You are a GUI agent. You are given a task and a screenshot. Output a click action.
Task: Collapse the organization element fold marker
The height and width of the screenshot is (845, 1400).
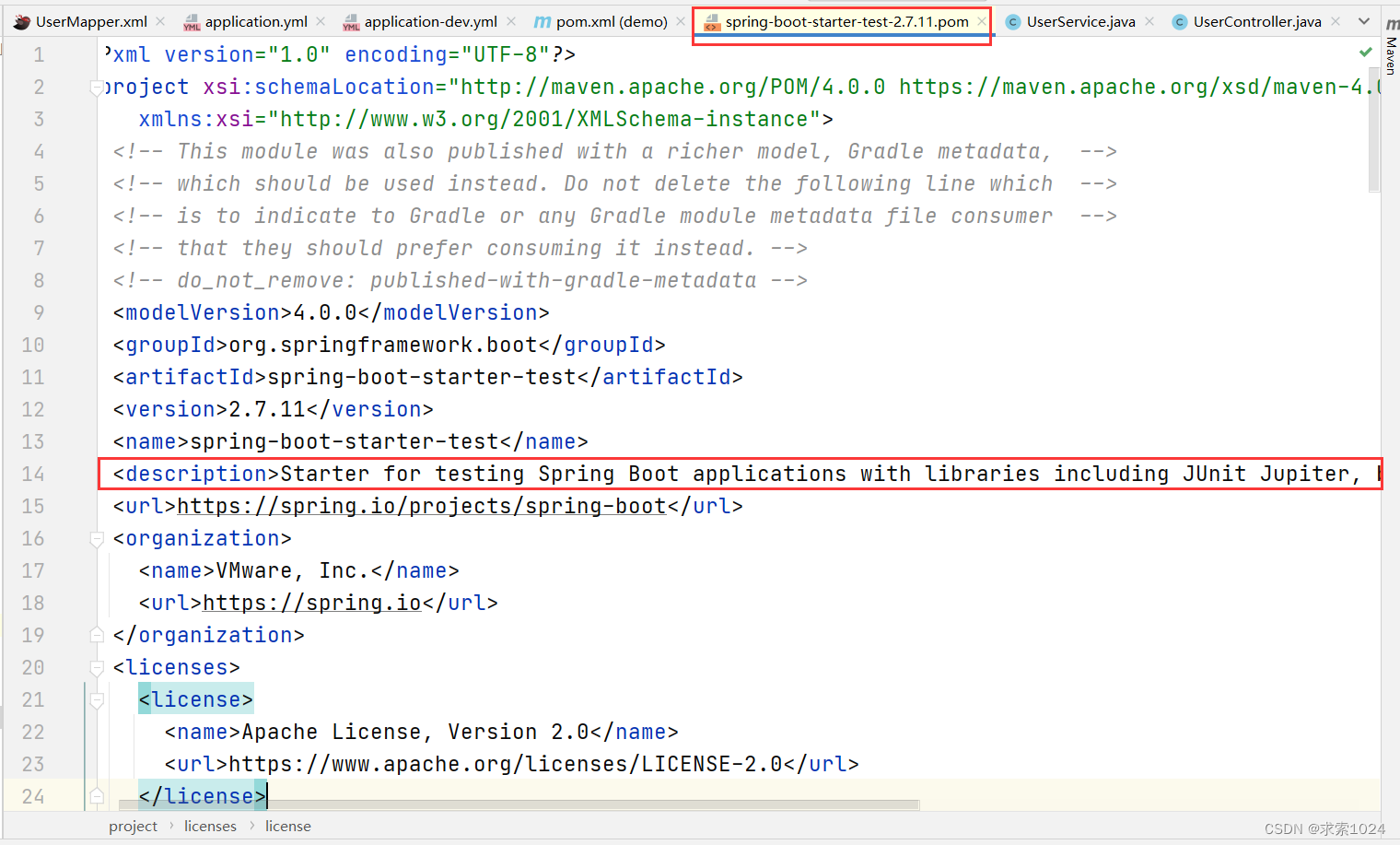[x=97, y=539]
